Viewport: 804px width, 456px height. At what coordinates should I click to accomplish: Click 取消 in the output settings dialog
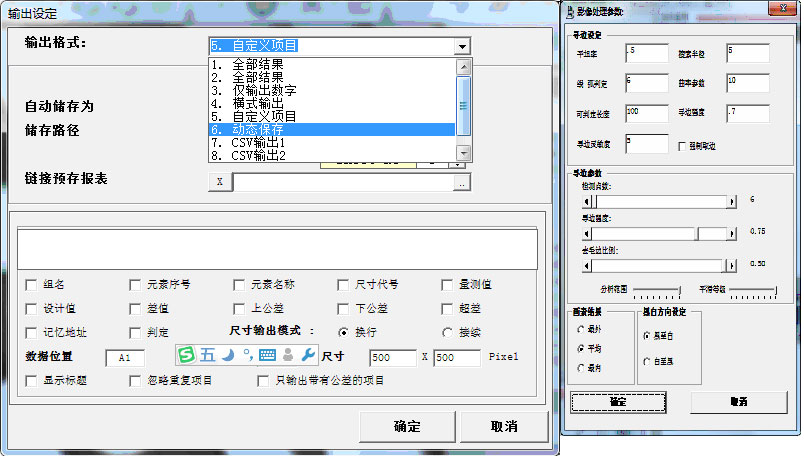[x=503, y=426]
